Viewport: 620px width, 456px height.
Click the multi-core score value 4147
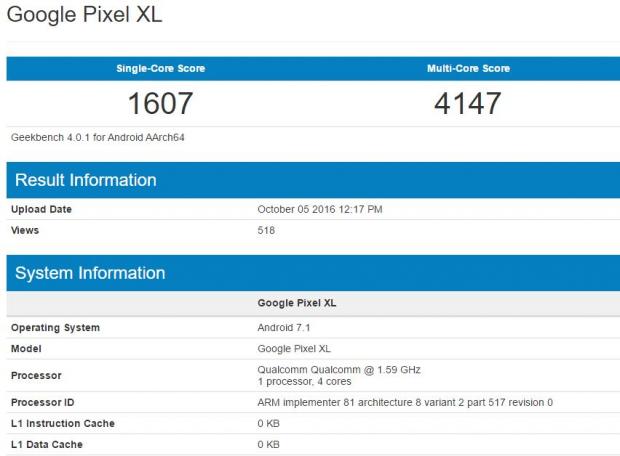[468, 102]
